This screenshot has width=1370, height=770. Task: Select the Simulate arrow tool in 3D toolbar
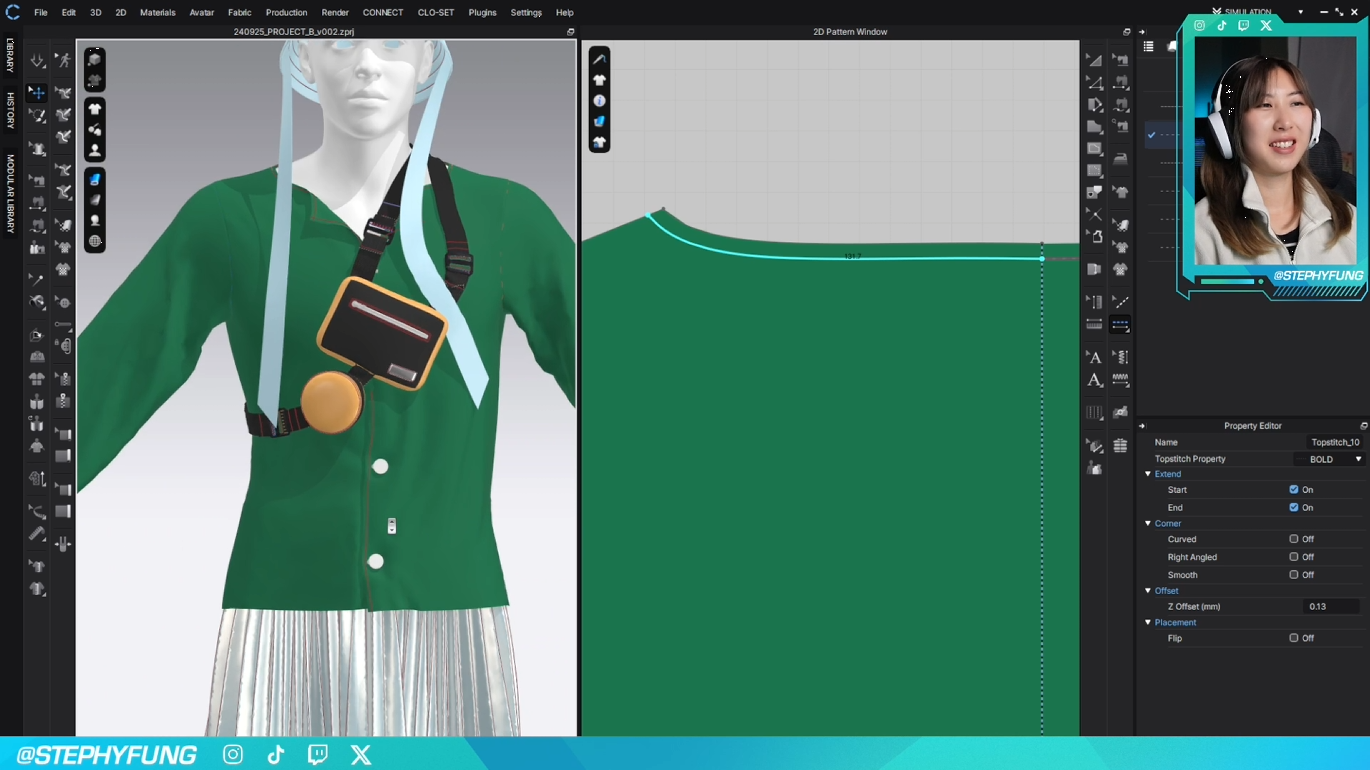[x=37, y=61]
